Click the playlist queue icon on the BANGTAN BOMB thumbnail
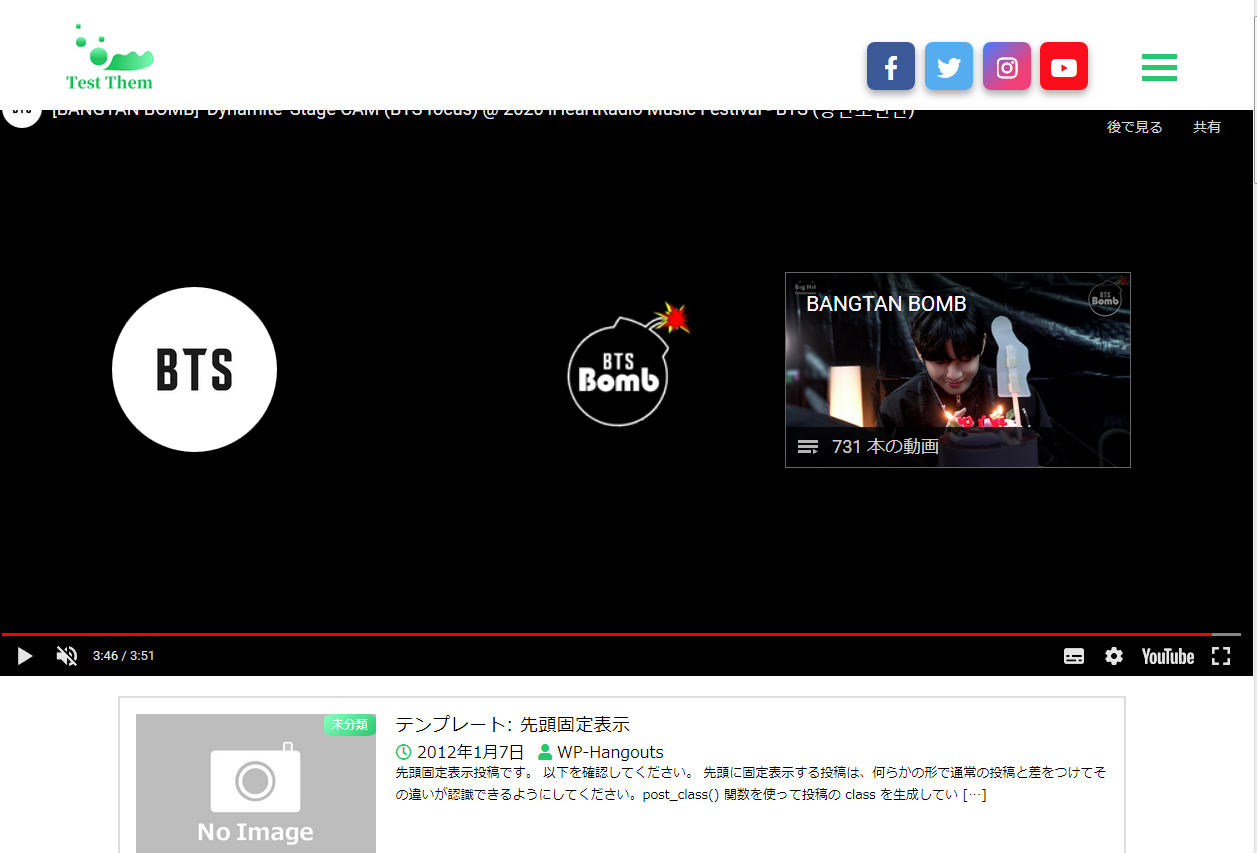 [x=806, y=446]
